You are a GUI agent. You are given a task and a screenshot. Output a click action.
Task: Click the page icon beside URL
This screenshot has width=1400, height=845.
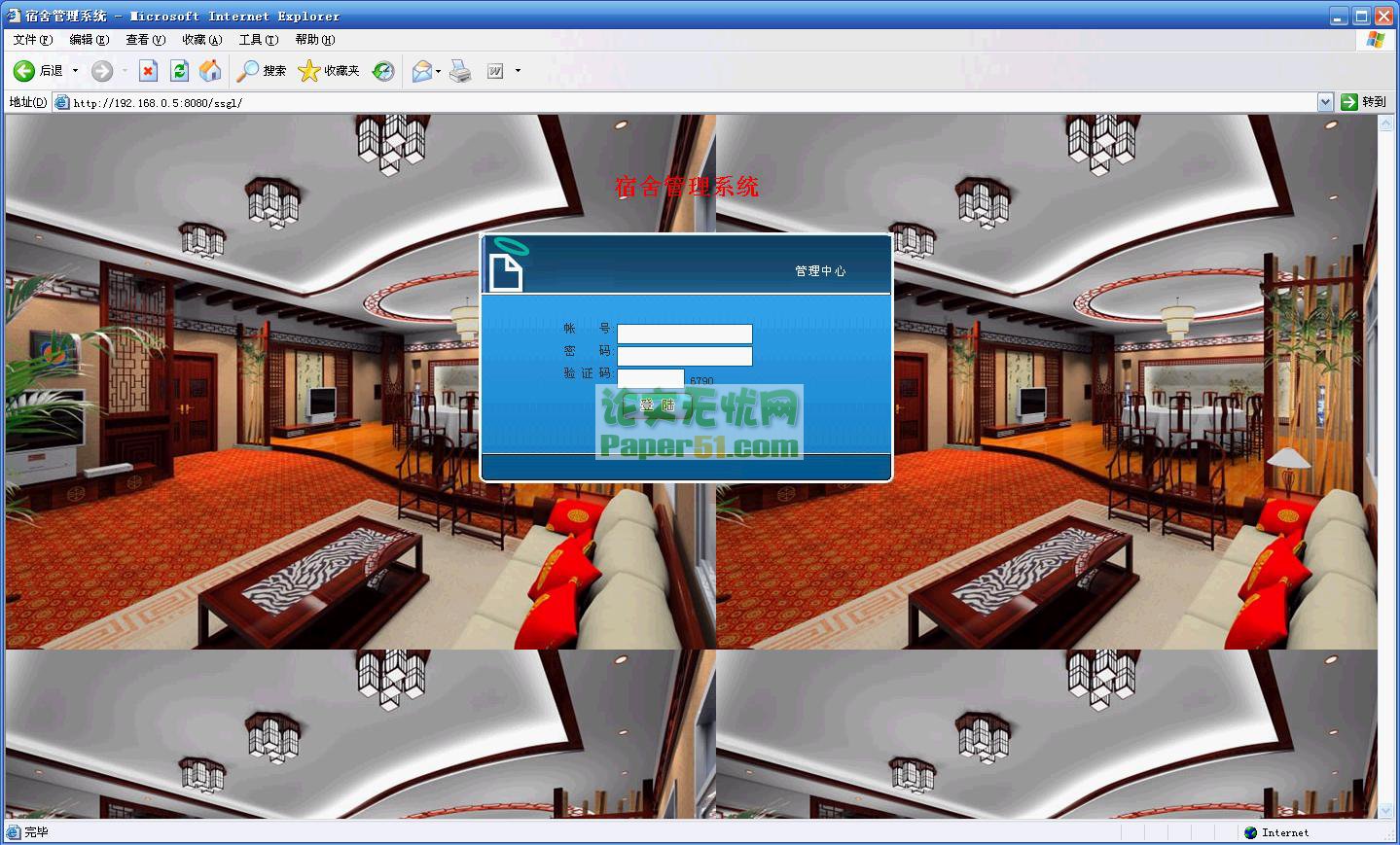[62, 102]
